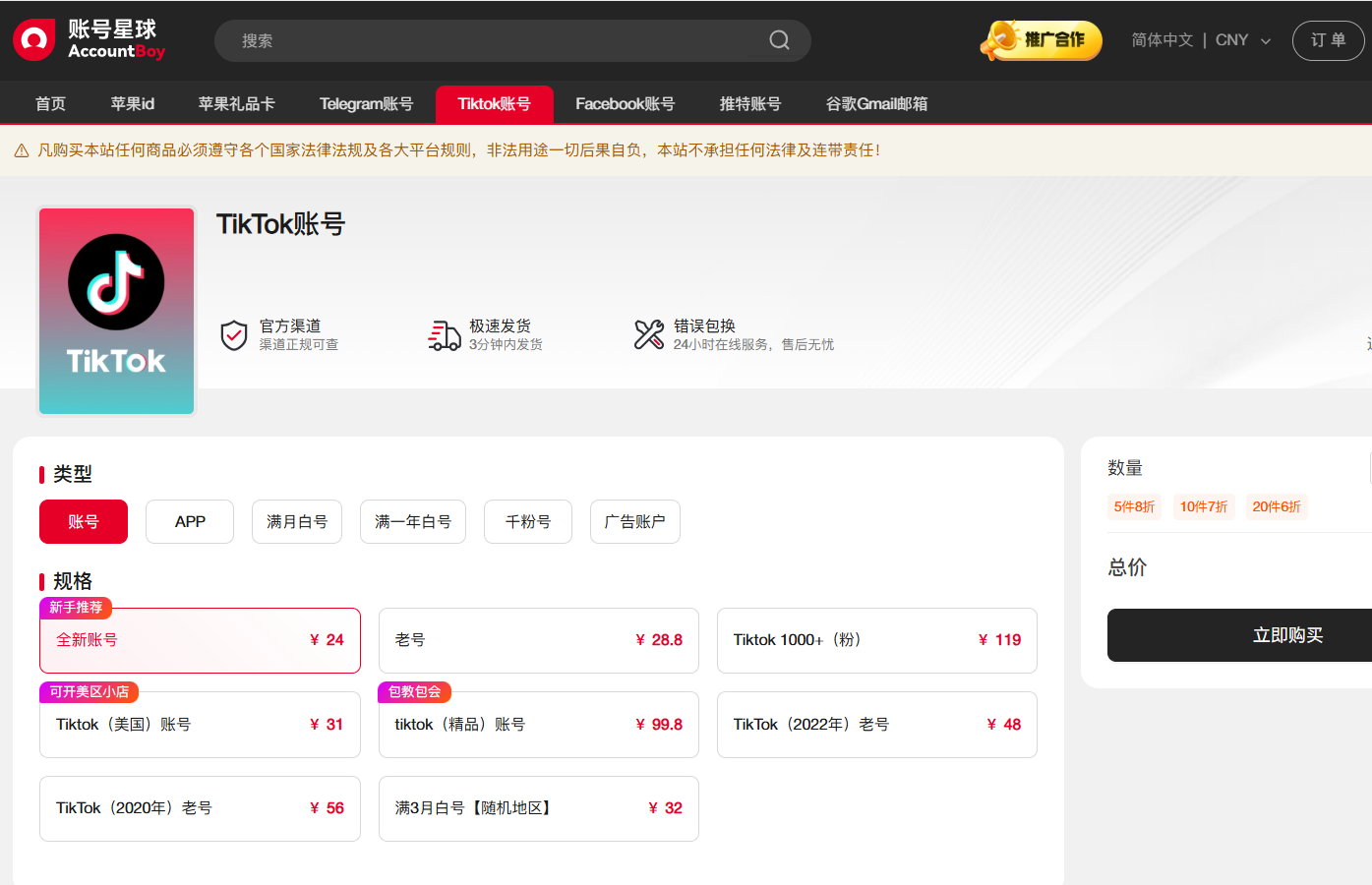The image size is (1372, 885).
Task: Select the 广告账户 type option
Action: [635, 521]
